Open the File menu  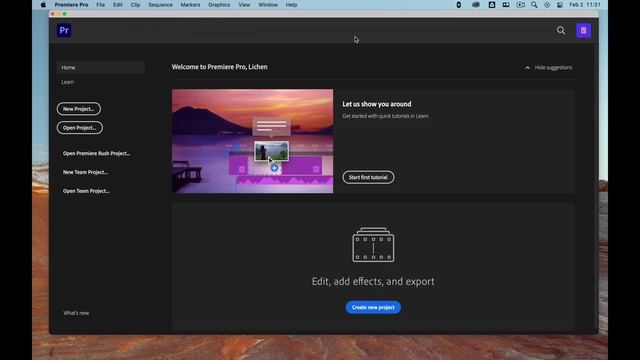(x=100, y=5)
